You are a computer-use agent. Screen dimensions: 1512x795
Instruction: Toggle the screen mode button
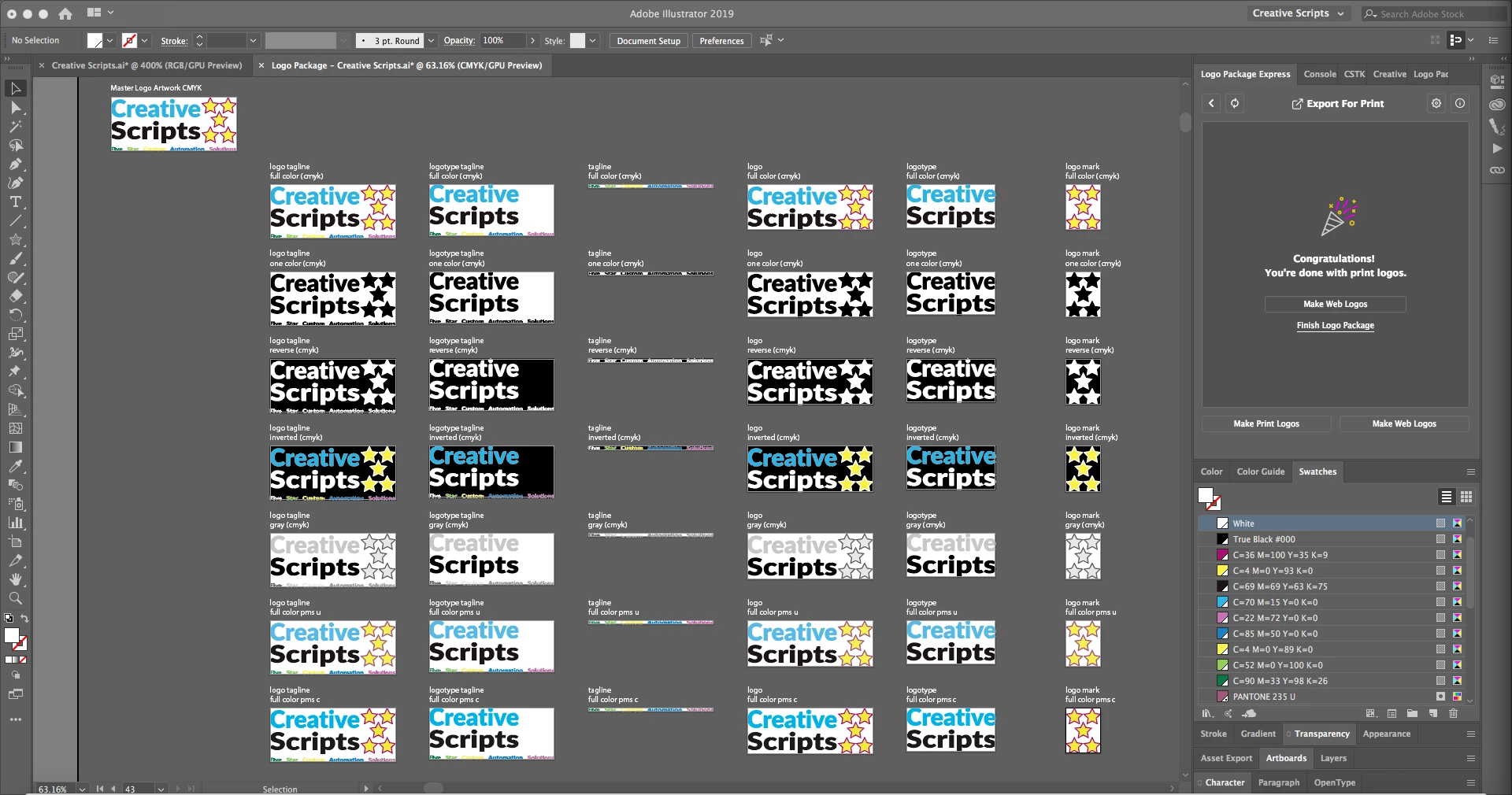click(x=16, y=694)
